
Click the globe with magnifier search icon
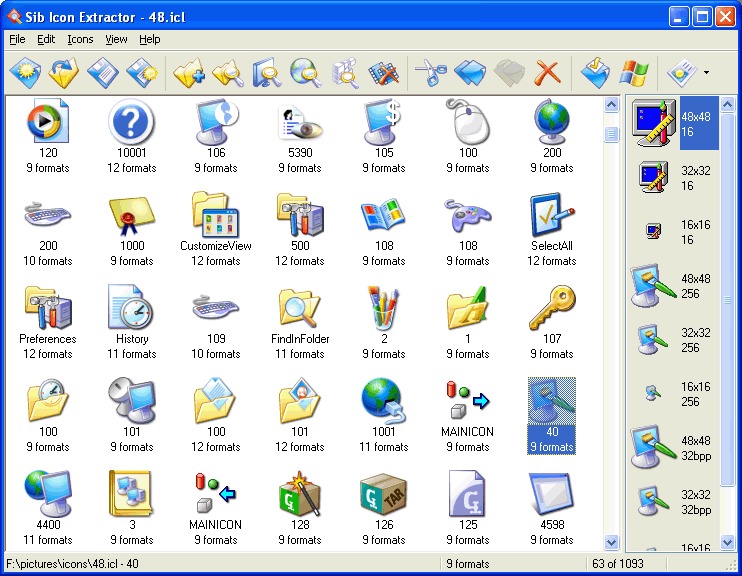click(x=306, y=73)
